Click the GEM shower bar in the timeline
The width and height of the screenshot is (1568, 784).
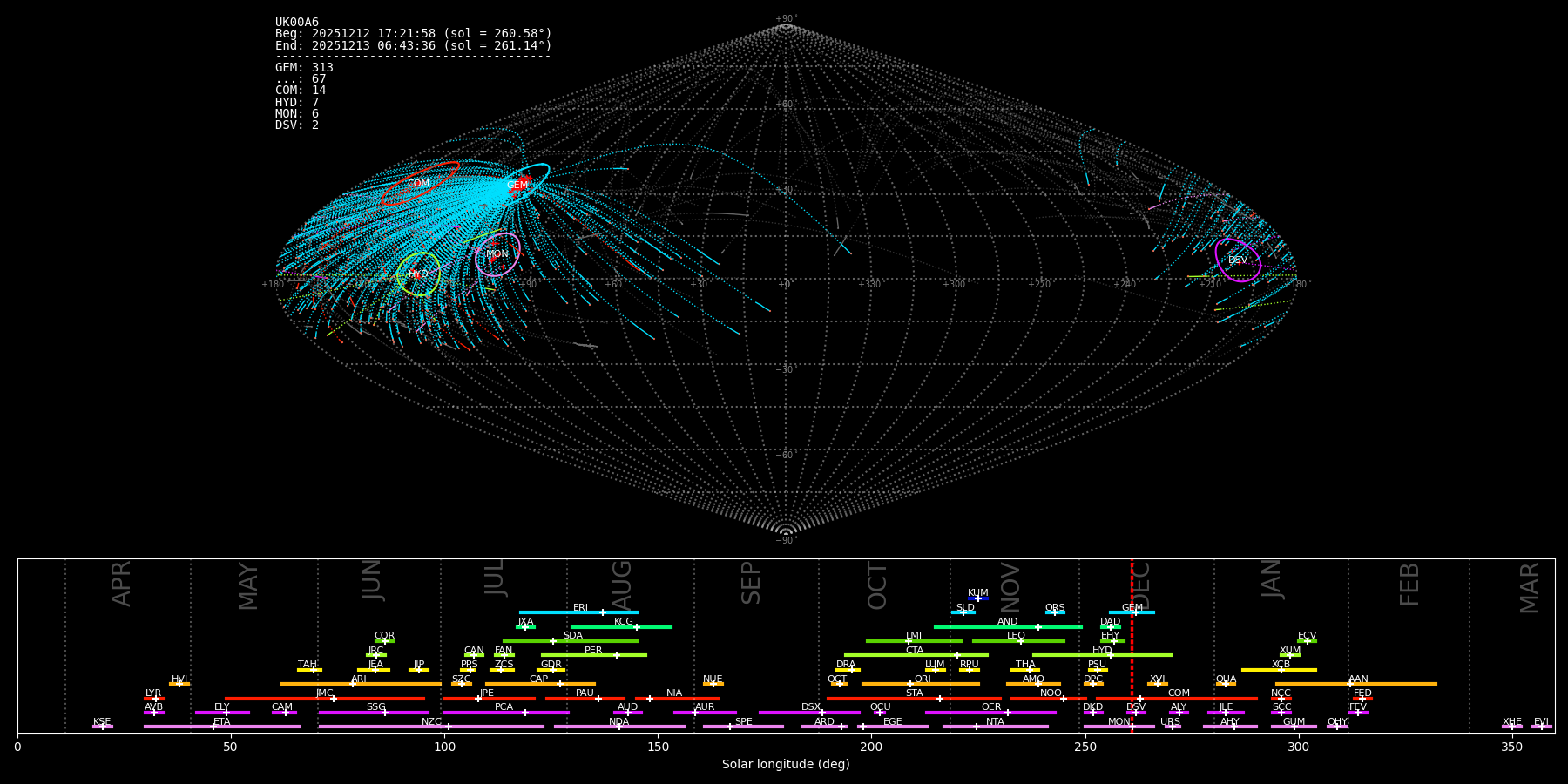pyautogui.click(x=1132, y=612)
